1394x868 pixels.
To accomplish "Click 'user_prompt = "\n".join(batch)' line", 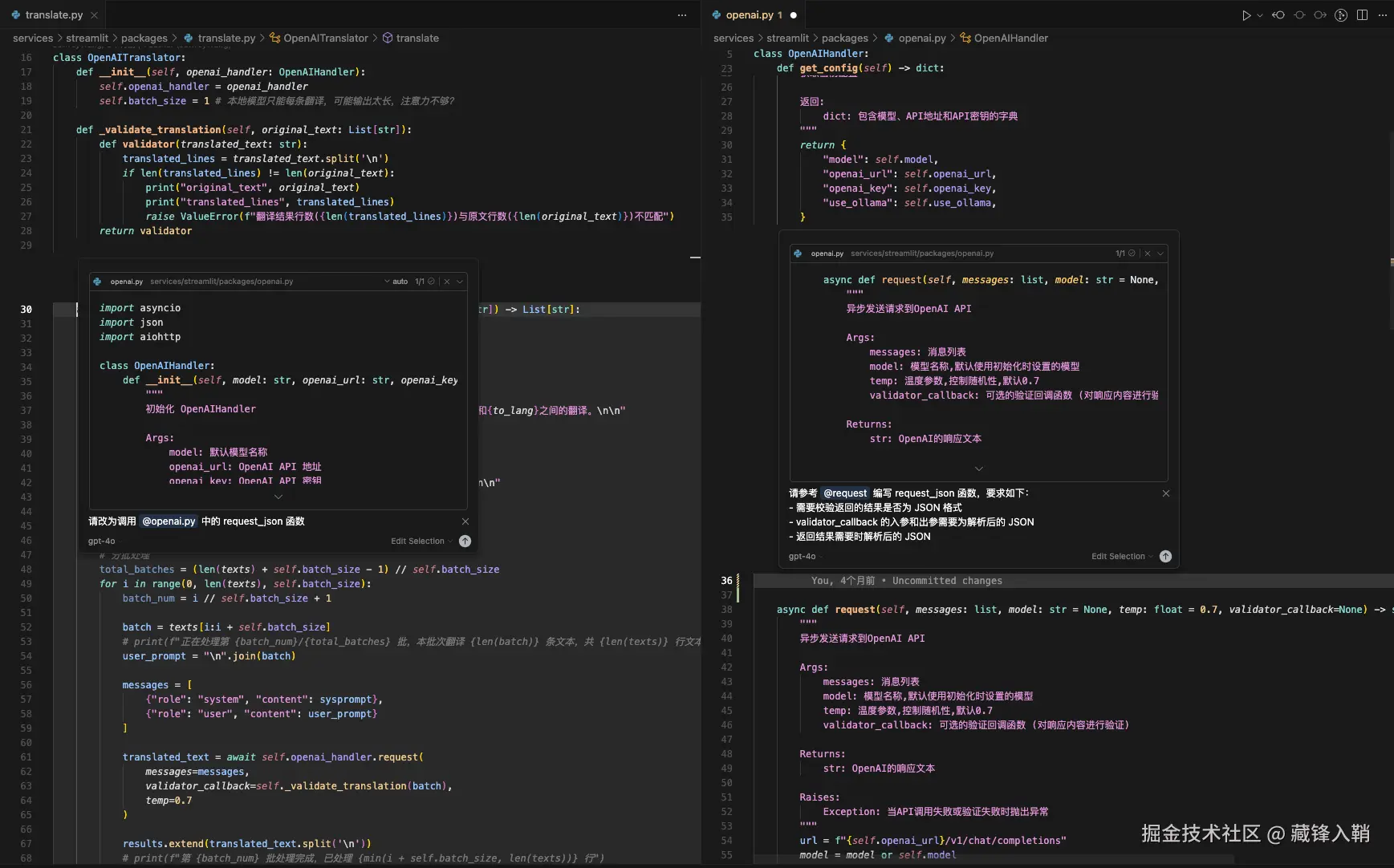I will pos(209,656).
